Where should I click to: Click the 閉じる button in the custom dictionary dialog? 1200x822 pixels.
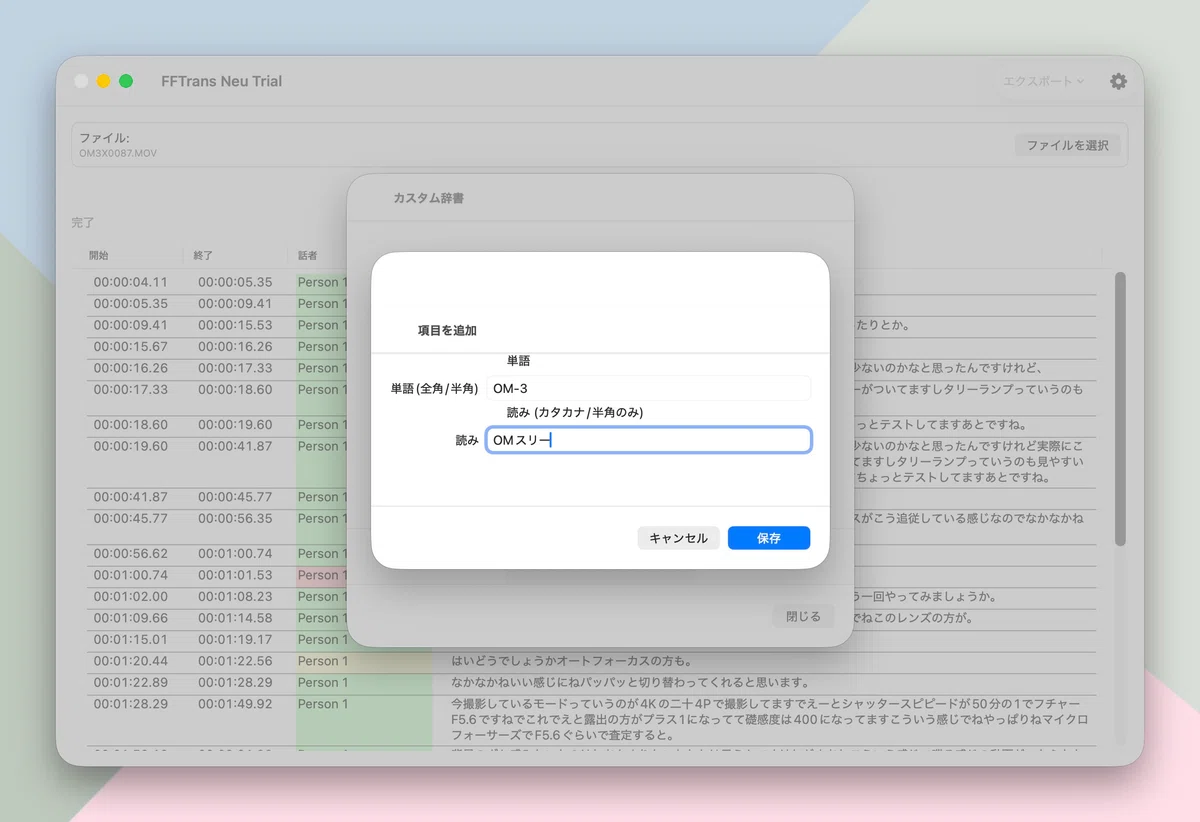[x=803, y=616]
